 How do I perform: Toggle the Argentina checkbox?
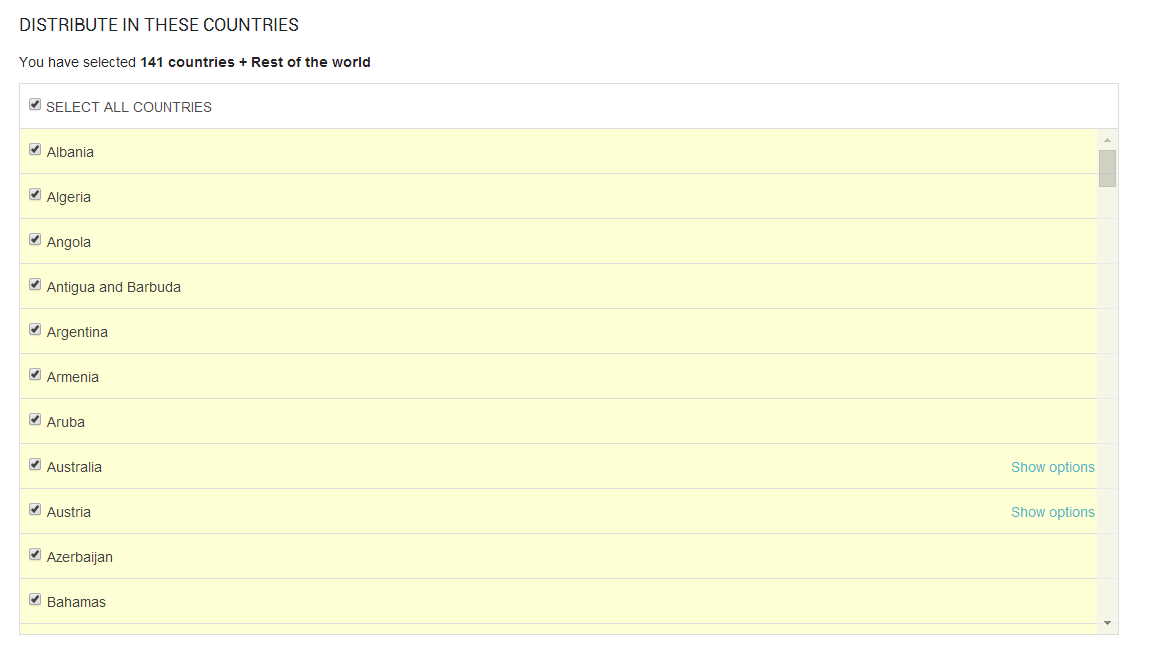[35, 330]
